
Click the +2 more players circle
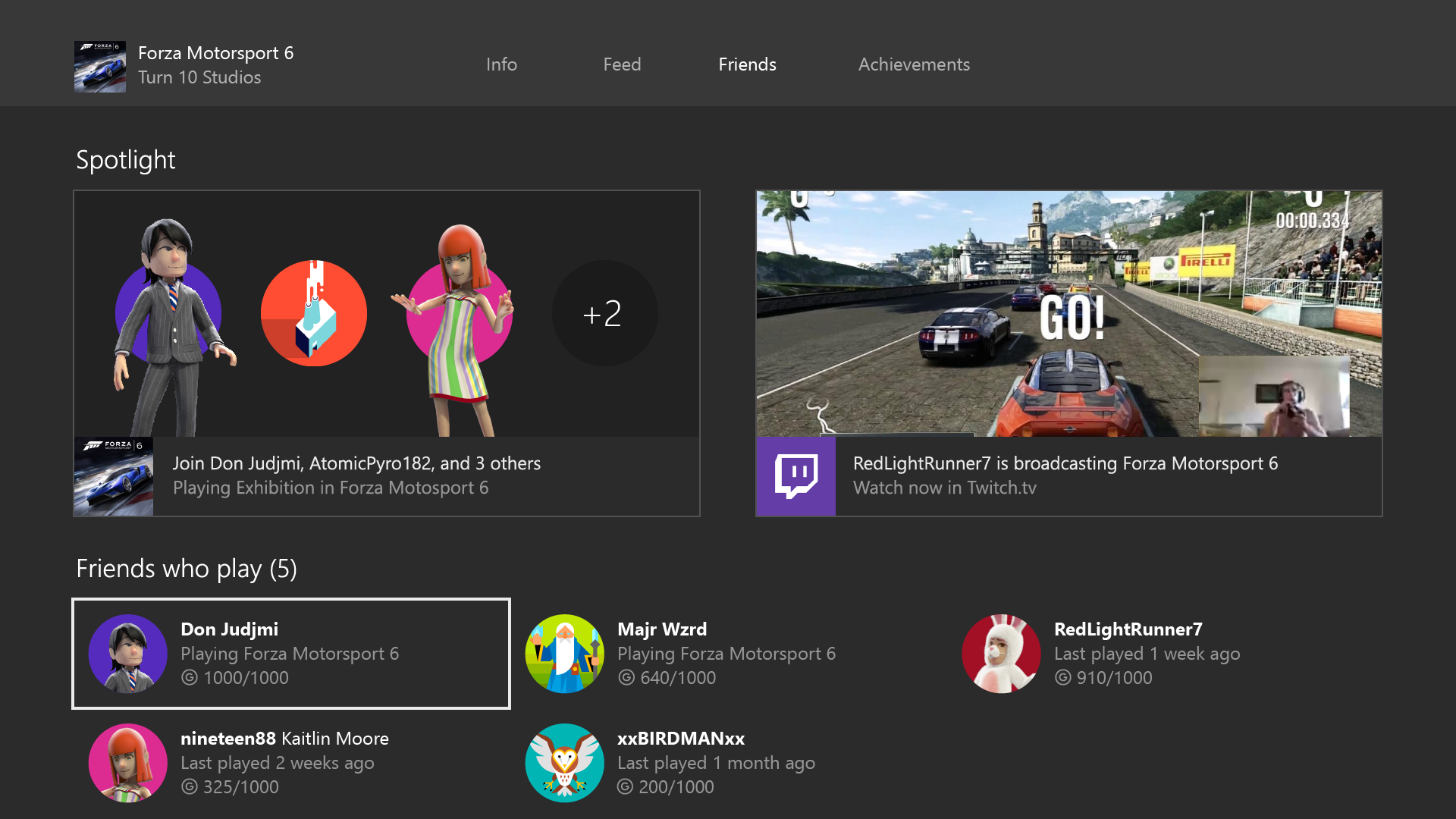(604, 313)
